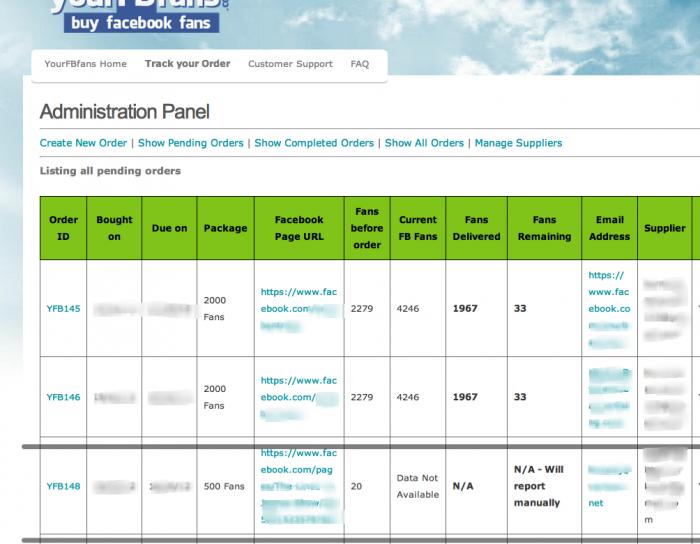The width and height of the screenshot is (700, 544).
Task: Open order YFB146 link
Action: point(63,397)
